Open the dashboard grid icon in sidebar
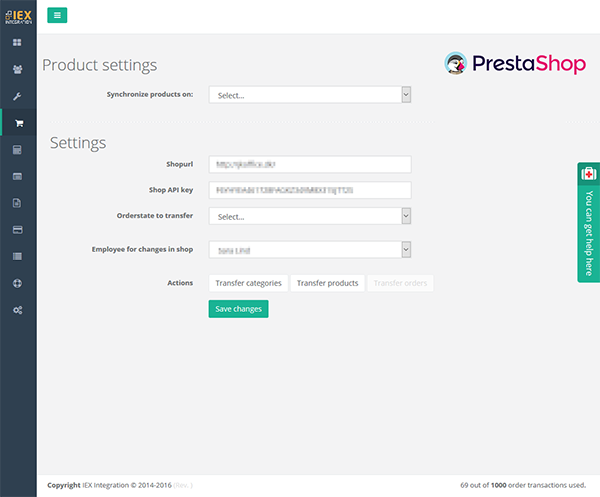The image size is (600, 497). pos(18,43)
